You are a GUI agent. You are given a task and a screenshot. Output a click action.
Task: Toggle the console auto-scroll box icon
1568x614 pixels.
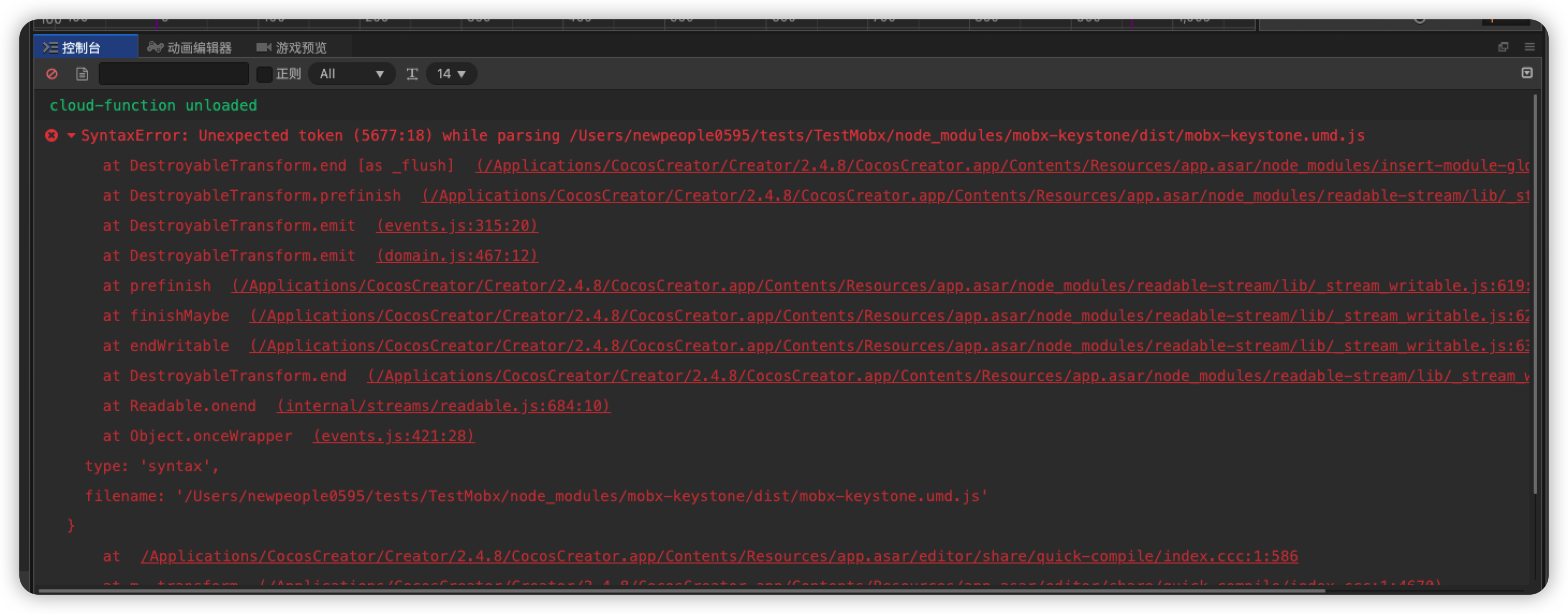click(1527, 73)
